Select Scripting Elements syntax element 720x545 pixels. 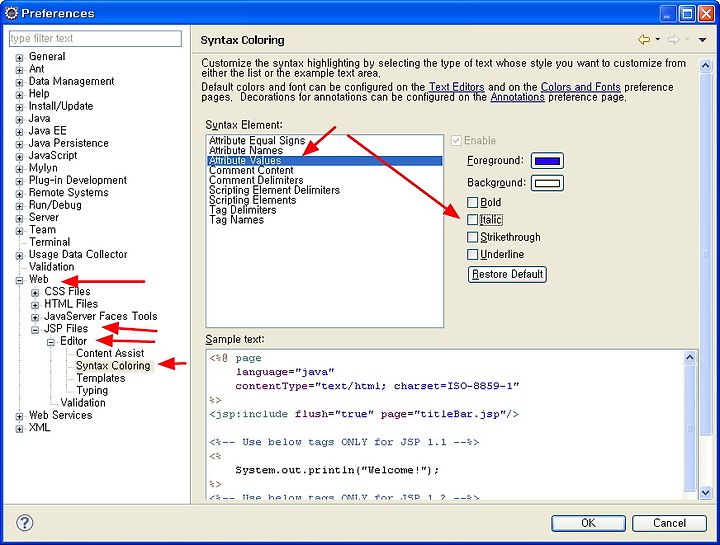(253, 200)
